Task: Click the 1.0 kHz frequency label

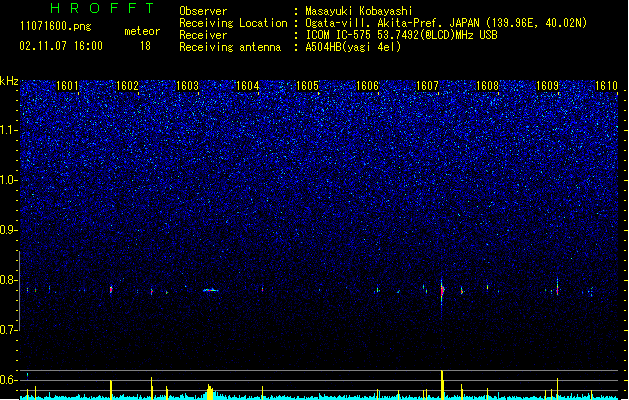Action: pyautogui.click(x=9, y=180)
